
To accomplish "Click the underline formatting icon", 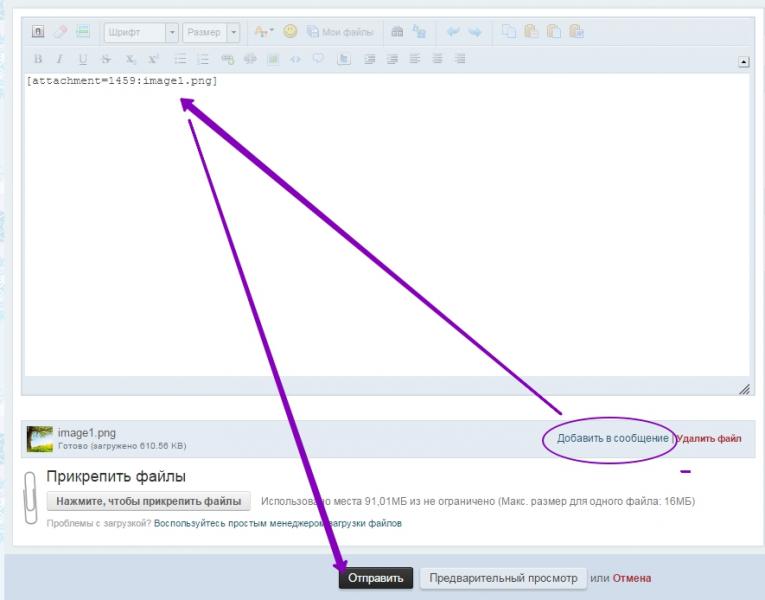I will (x=83, y=59).
